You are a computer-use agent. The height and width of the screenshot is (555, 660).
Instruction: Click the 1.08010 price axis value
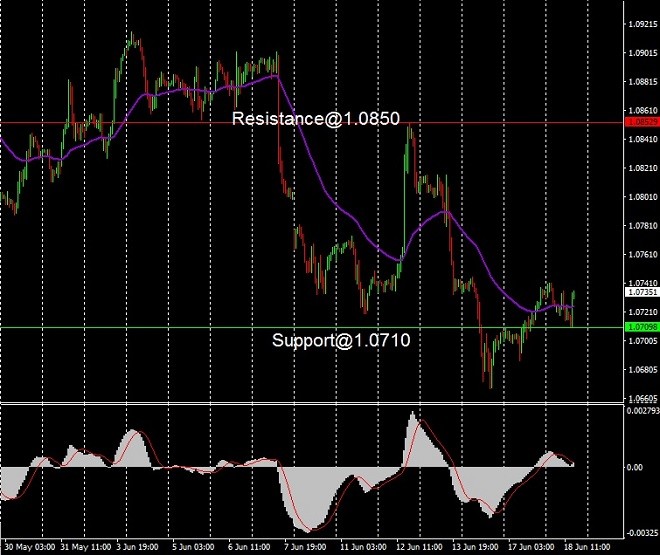643,197
